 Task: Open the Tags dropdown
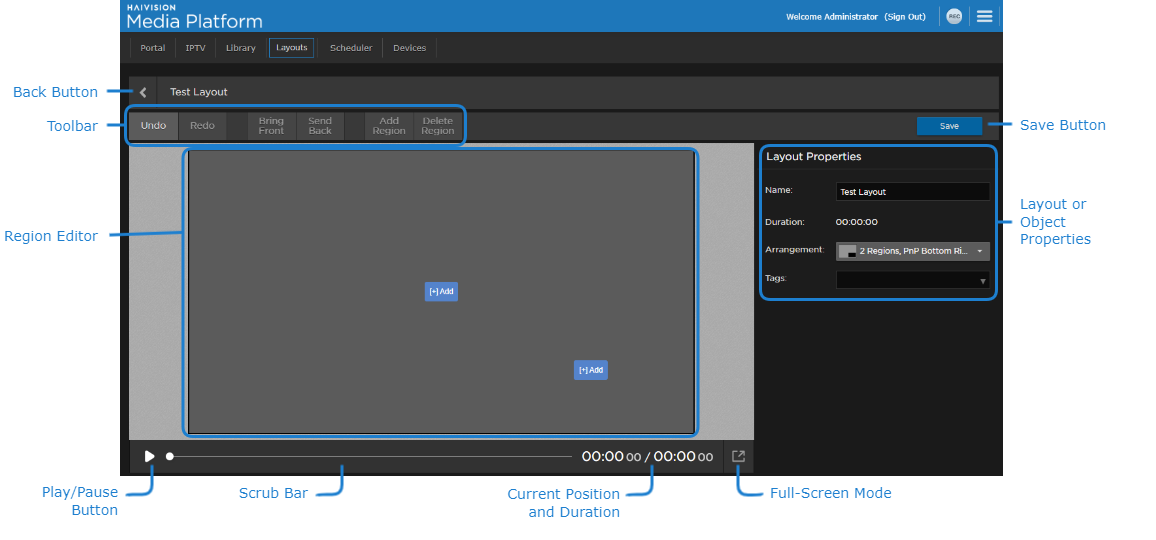pyautogui.click(x=912, y=281)
